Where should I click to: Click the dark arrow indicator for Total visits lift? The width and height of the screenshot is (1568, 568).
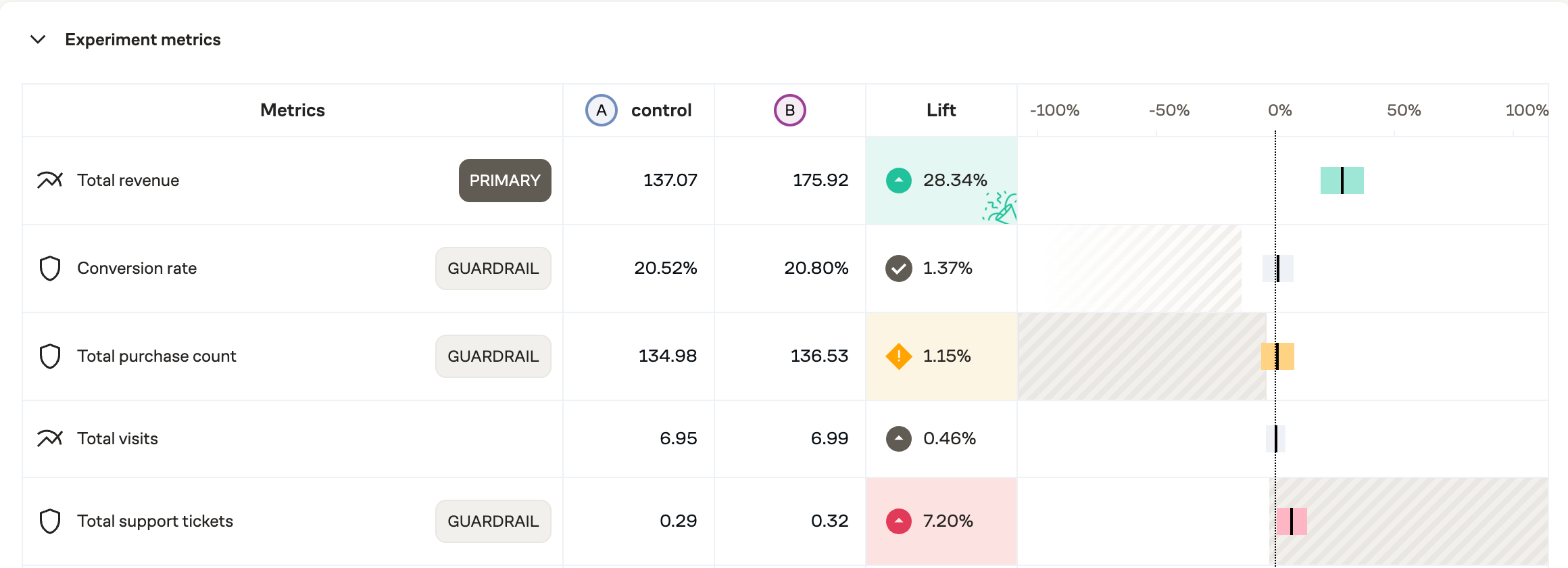point(898,439)
